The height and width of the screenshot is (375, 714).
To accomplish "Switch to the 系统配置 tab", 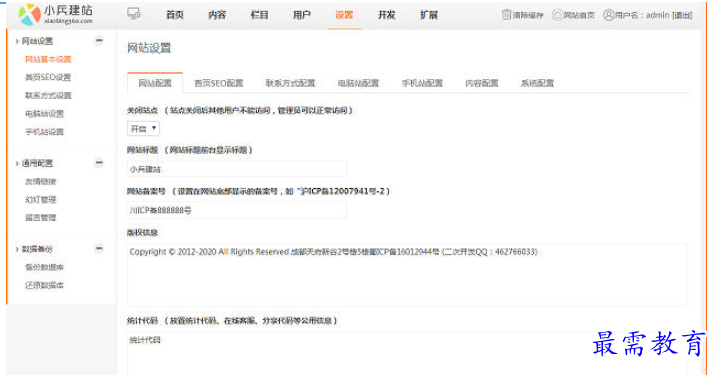I will tap(537, 83).
